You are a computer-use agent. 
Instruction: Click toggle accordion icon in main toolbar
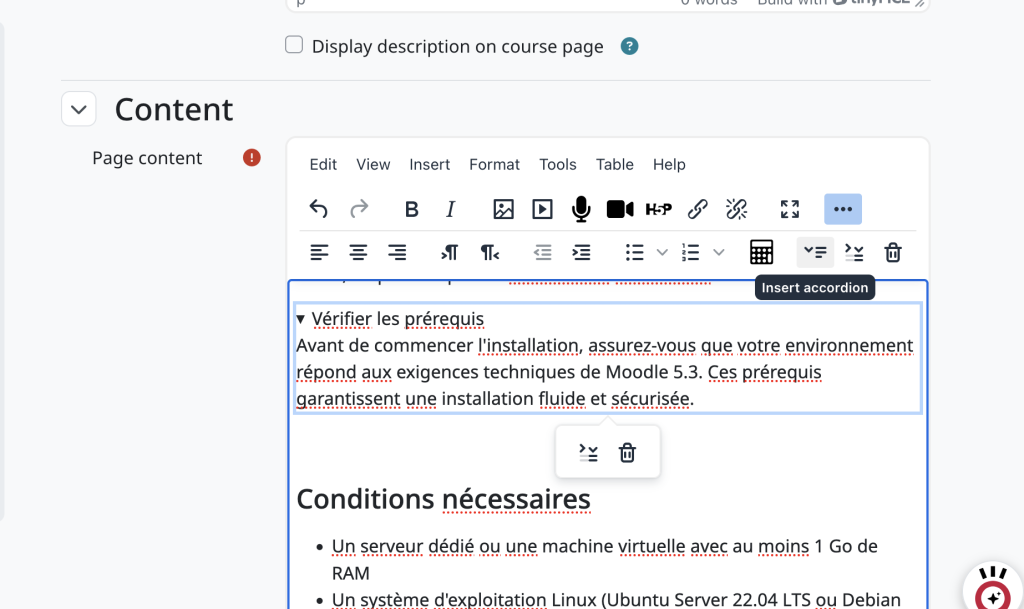tap(854, 252)
